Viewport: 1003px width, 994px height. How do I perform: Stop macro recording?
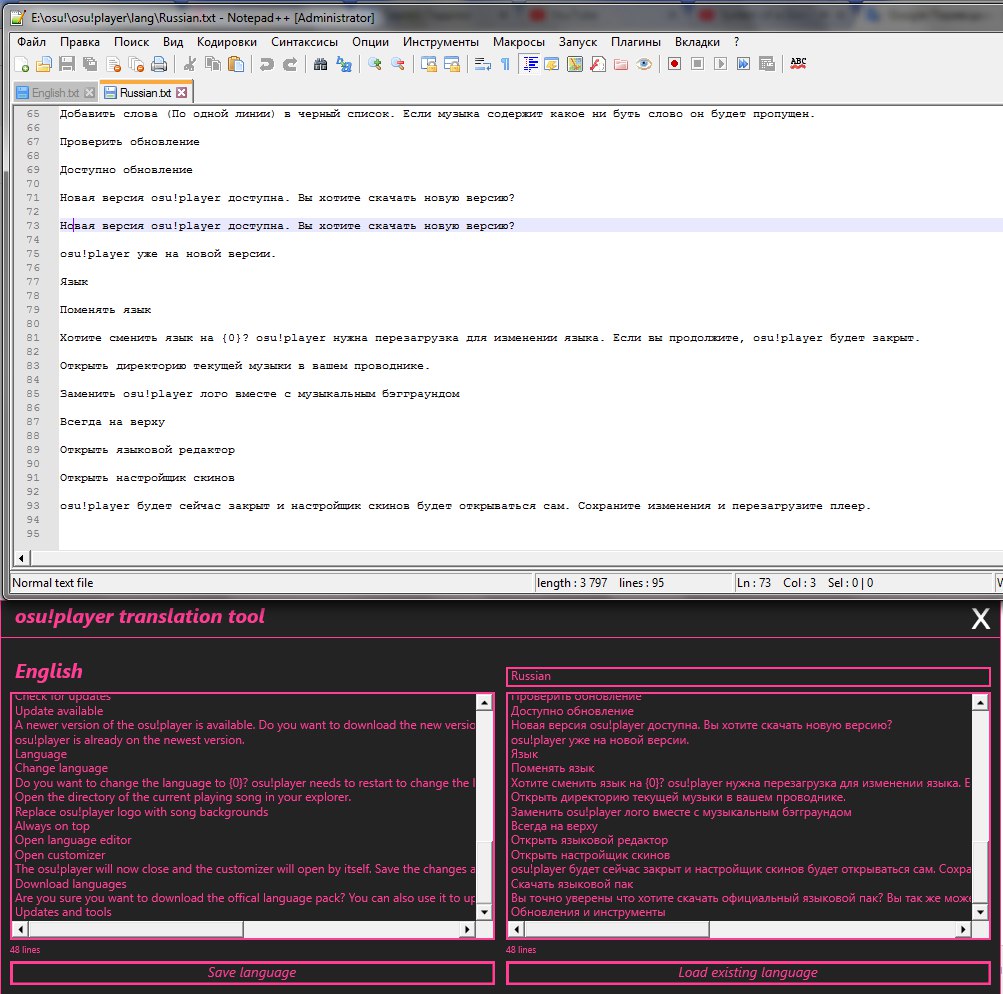(697, 64)
